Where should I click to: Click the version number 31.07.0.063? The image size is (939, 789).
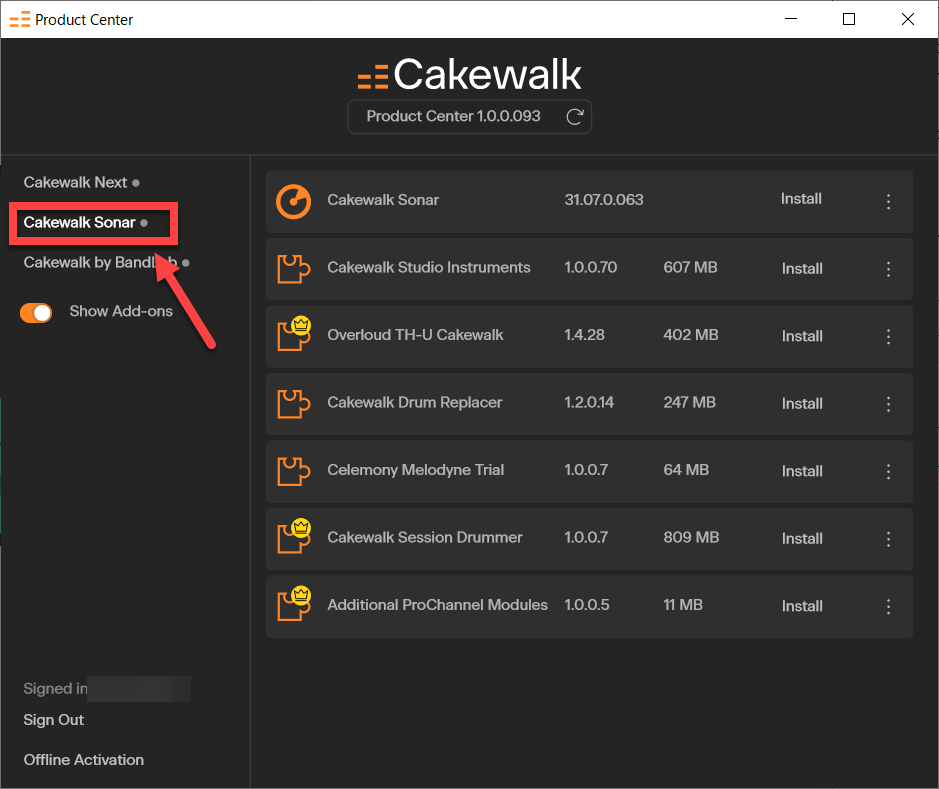click(604, 200)
